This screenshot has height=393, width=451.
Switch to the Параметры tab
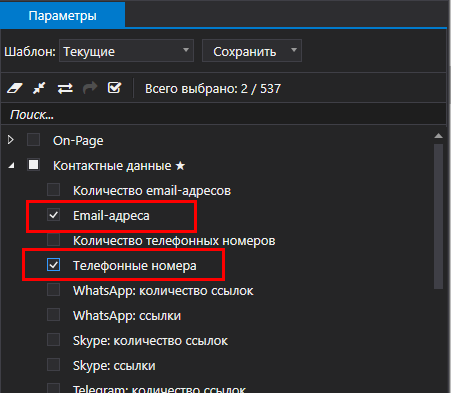tap(62, 15)
